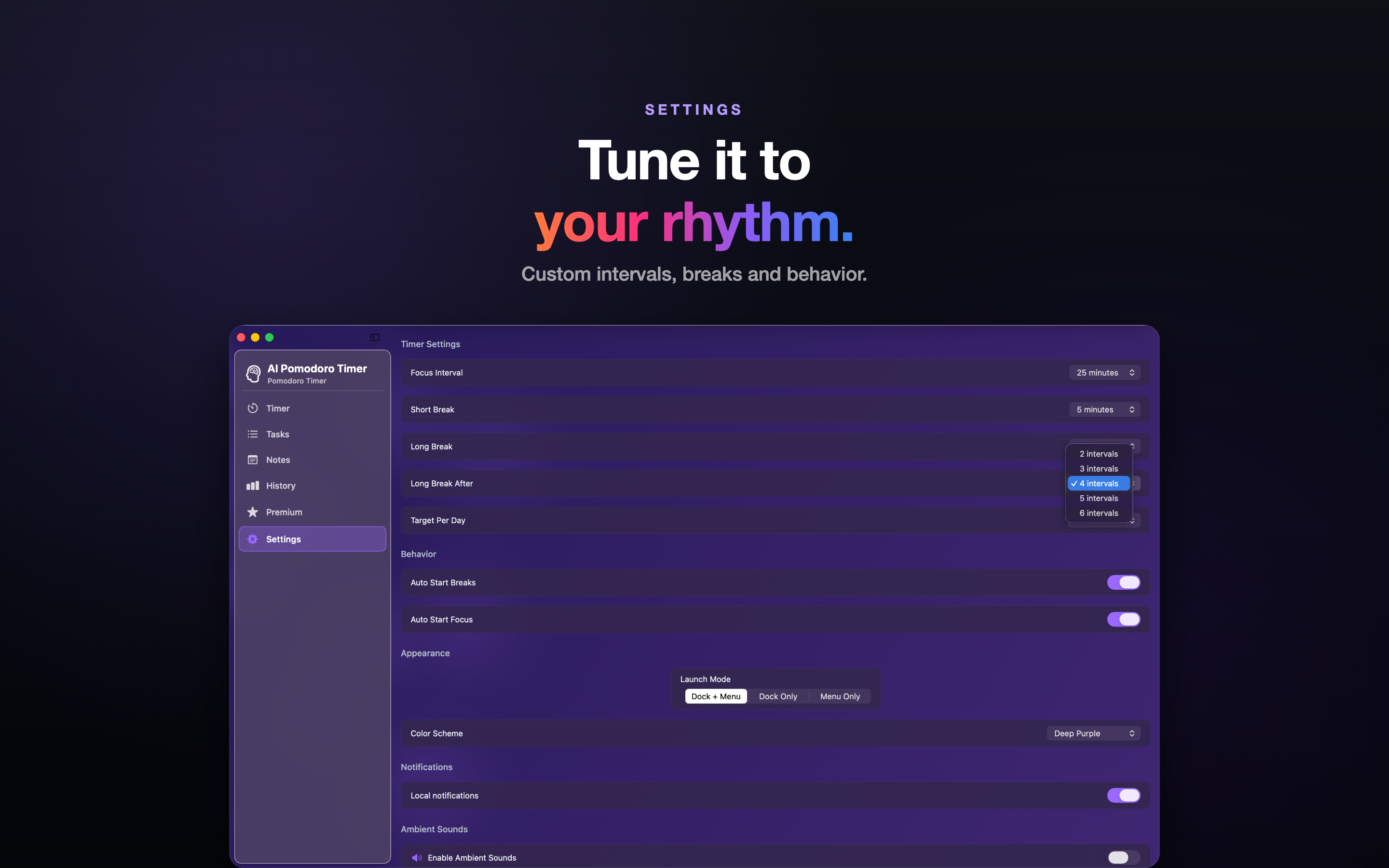Viewport: 1389px width, 868px height.
Task: Click the Launch Mode label
Action: (x=706, y=679)
